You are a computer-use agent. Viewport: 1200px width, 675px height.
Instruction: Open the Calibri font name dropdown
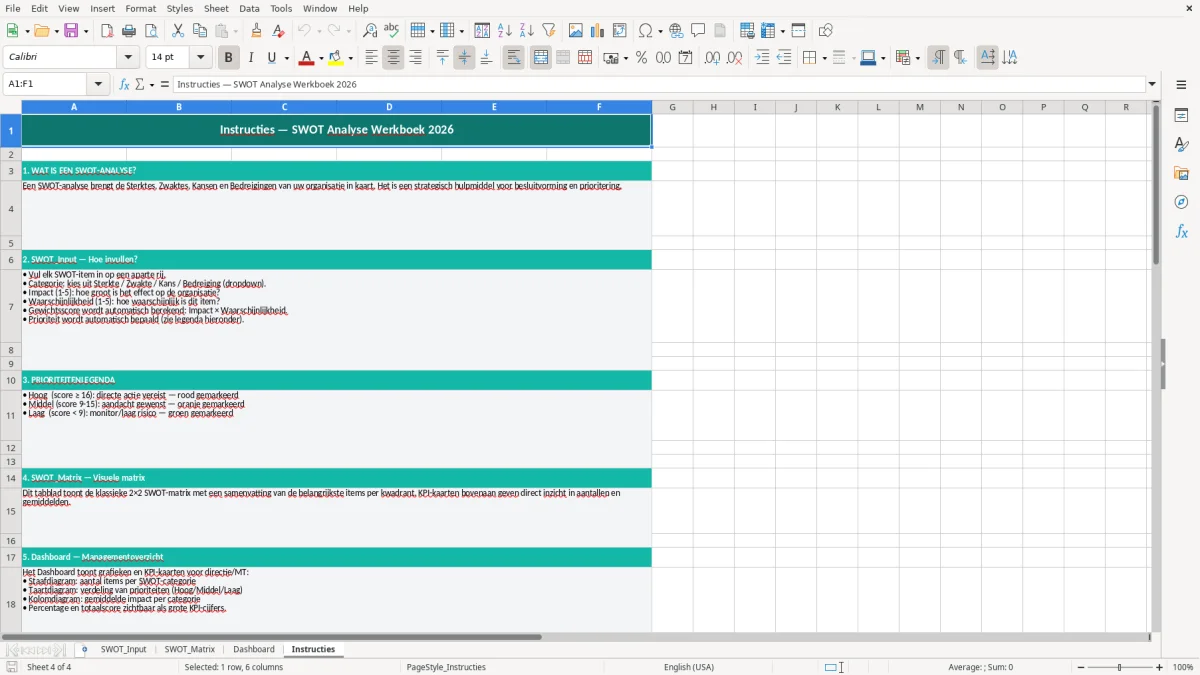click(x=127, y=58)
